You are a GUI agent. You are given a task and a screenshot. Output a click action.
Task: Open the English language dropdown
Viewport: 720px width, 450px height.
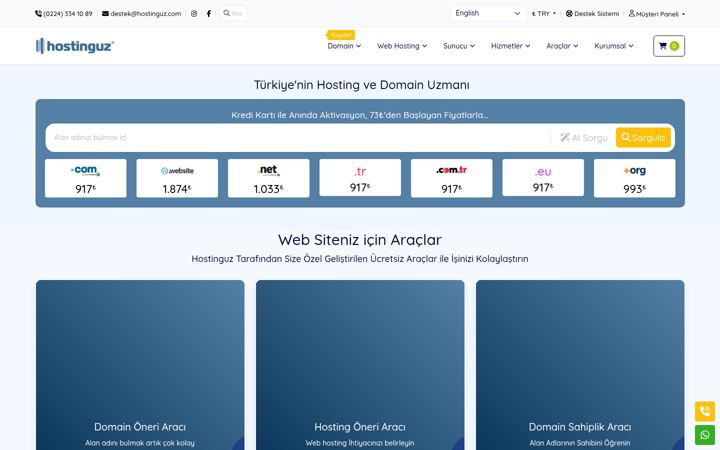click(488, 13)
